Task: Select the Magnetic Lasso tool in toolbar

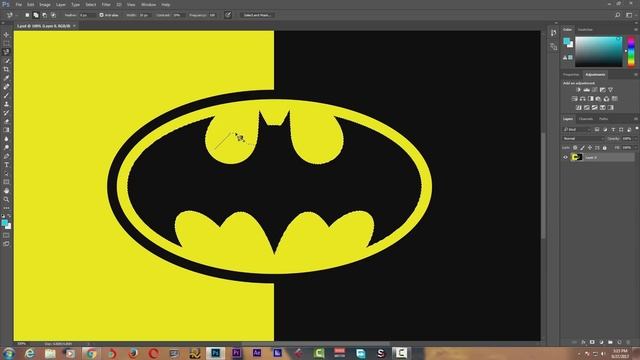Action: 6,52
